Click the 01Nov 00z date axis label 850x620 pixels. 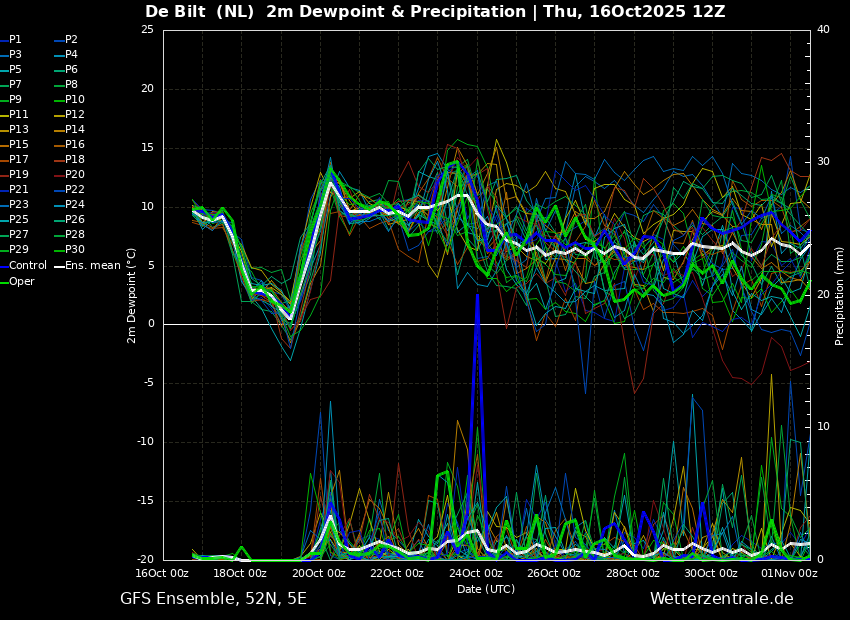click(x=789, y=573)
